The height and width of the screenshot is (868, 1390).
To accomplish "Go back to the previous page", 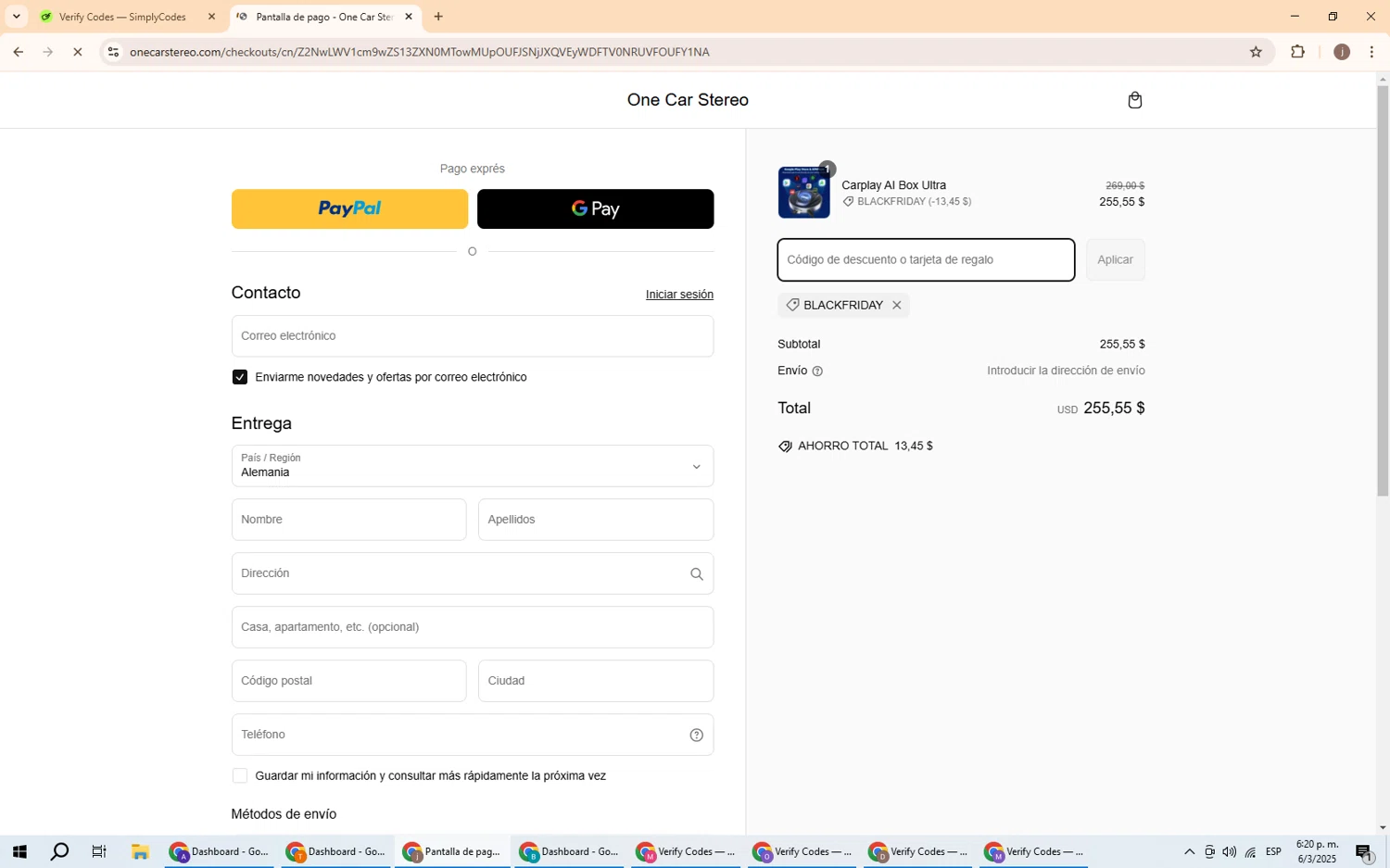I will (x=18, y=52).
